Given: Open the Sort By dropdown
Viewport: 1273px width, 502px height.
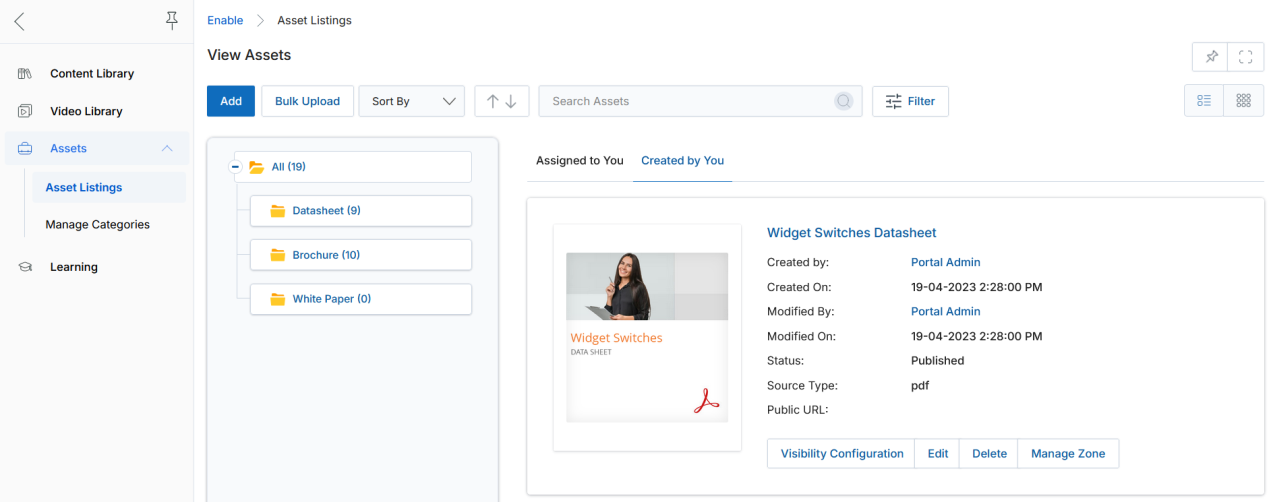Looking at the screenshot, I should point(411,101).
